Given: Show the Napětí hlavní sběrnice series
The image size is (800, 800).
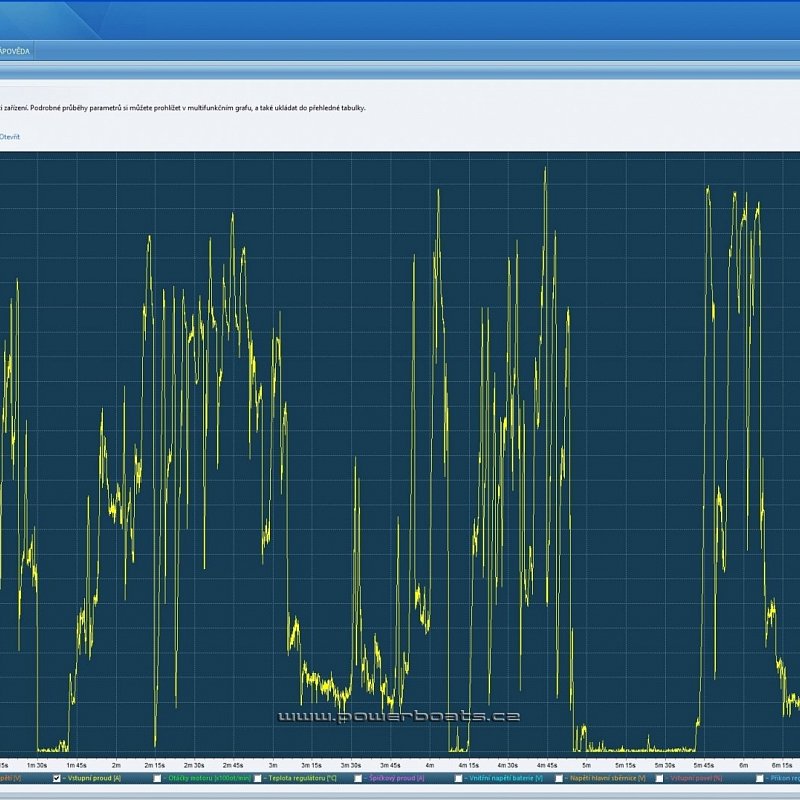Looking at the screenshot, I should click(560, 778).
